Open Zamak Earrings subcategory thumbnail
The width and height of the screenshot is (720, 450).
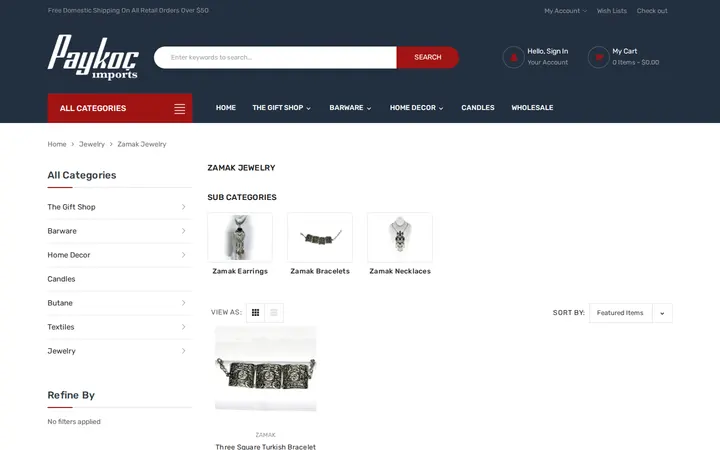point(240,237)
